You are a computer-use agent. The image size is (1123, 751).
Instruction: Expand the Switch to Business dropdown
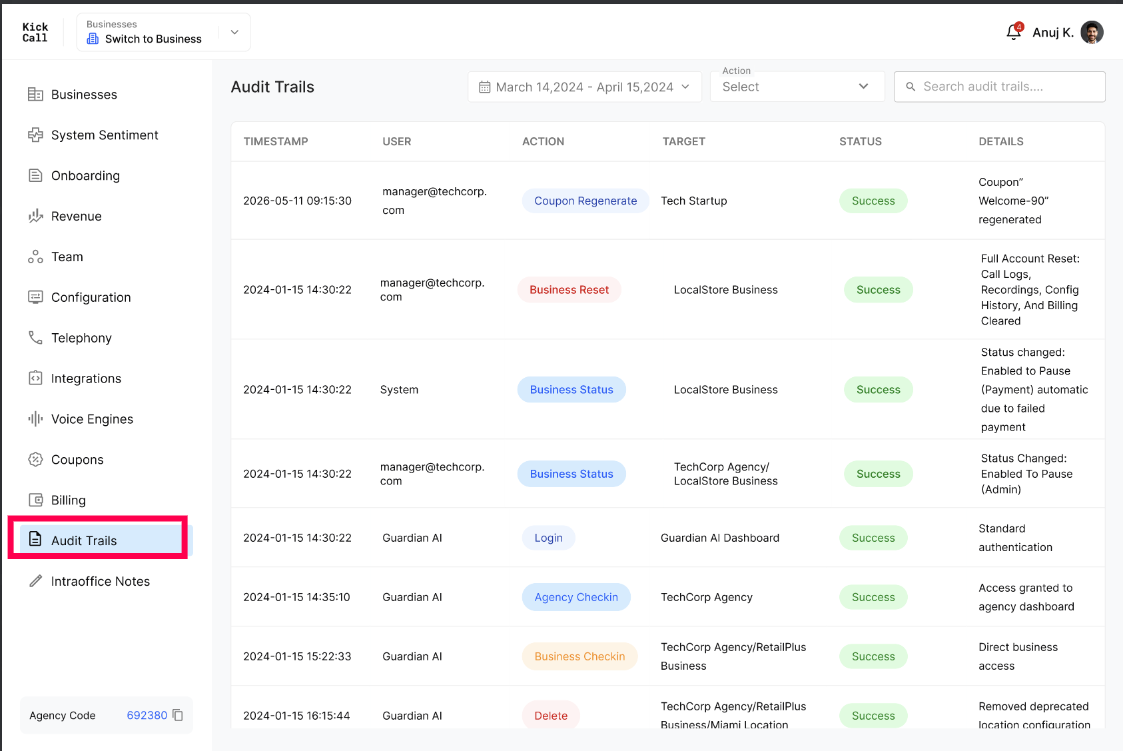(163, 32)
